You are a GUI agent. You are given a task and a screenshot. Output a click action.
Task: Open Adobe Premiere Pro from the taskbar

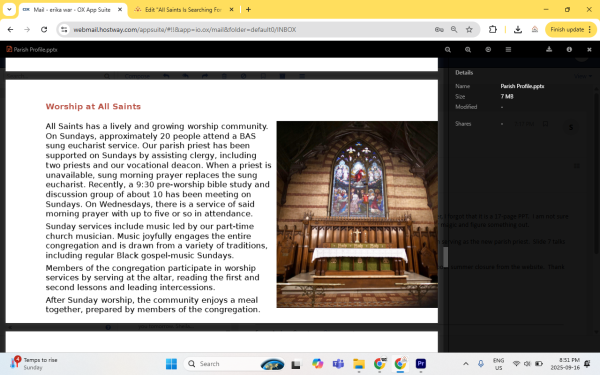tap(421, 364)
